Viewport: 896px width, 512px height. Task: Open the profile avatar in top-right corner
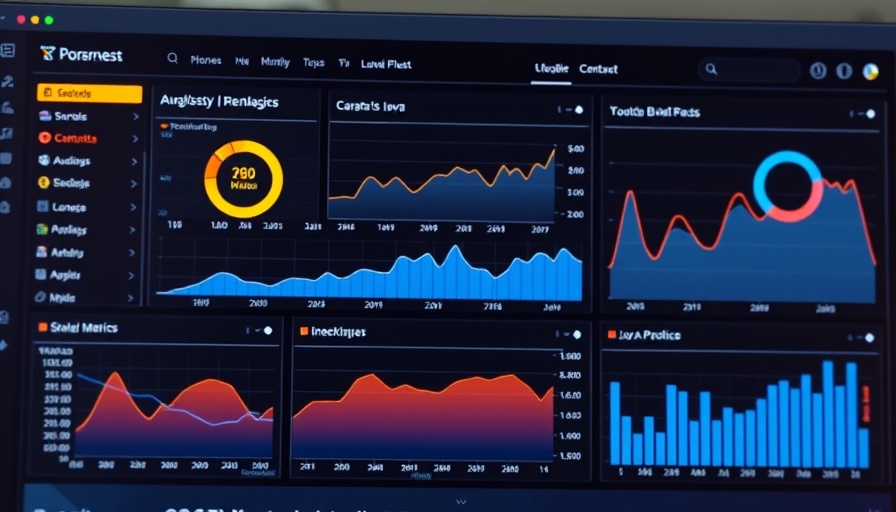(x=870, y=70)
